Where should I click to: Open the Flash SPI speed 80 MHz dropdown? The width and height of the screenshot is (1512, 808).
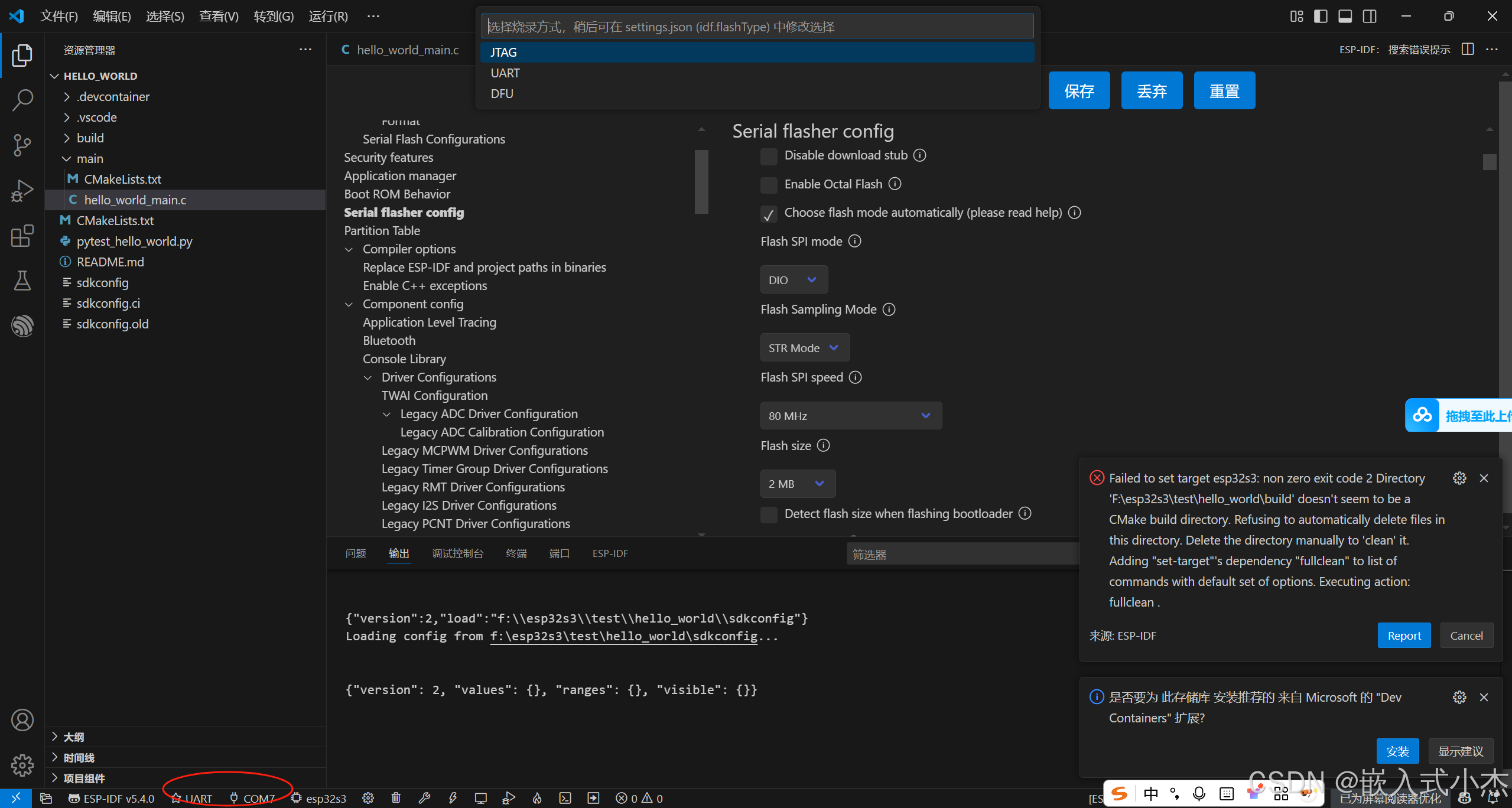[850, 416]
